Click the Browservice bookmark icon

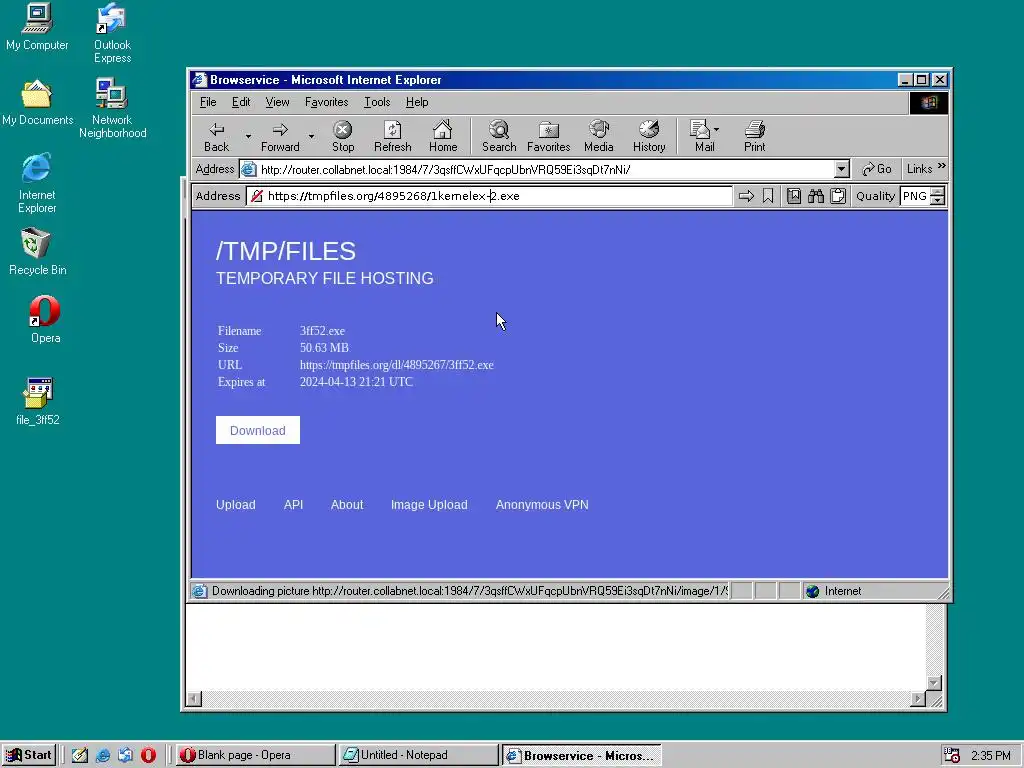pos(768,196)
